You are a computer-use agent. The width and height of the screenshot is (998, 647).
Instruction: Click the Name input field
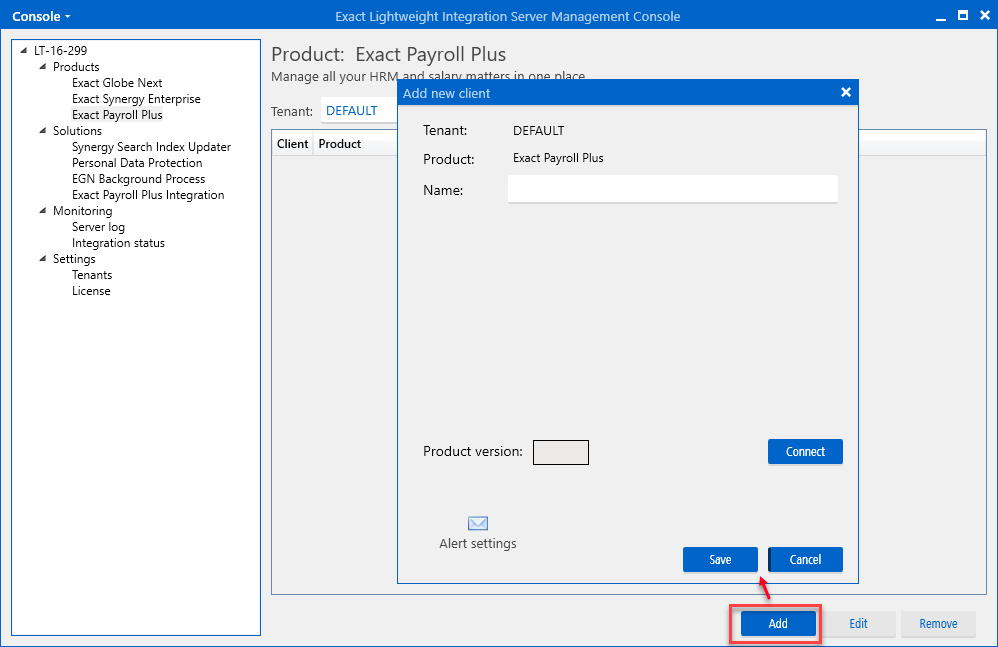pos(673,189)
